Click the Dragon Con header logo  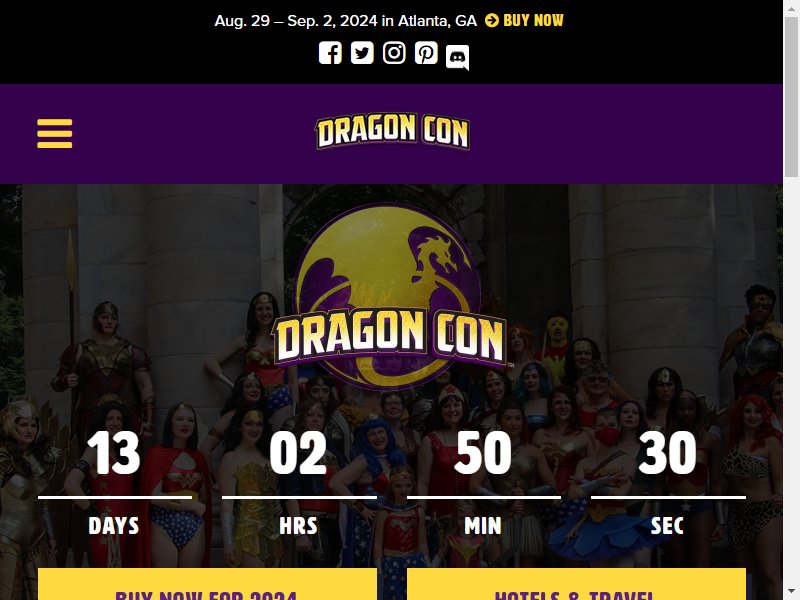(392, 132)
